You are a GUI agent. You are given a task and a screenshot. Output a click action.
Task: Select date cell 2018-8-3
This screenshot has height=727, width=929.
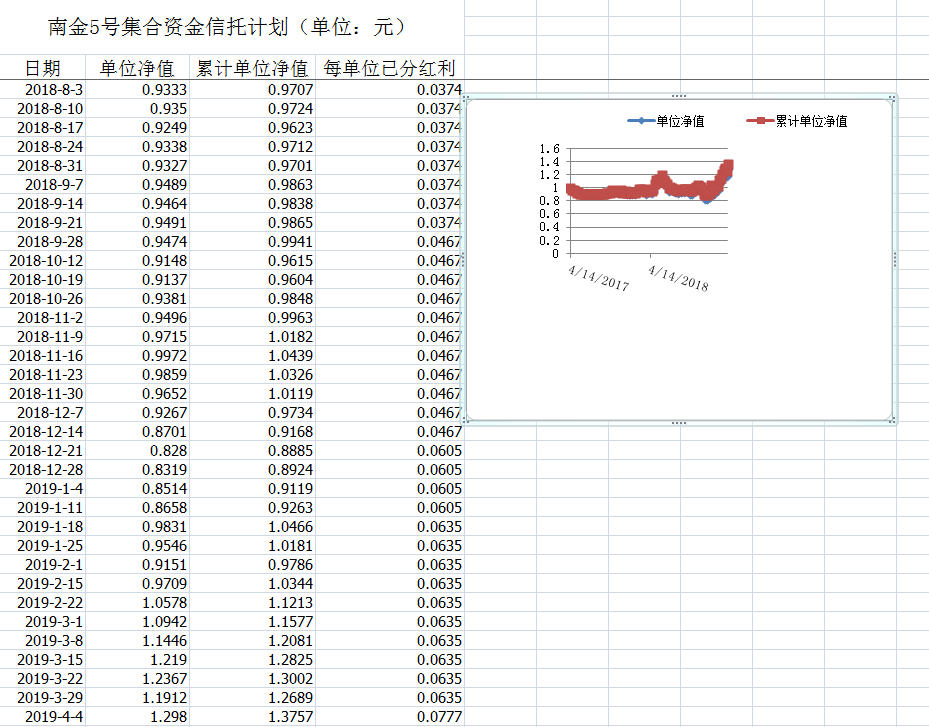(x=43, y=89)
